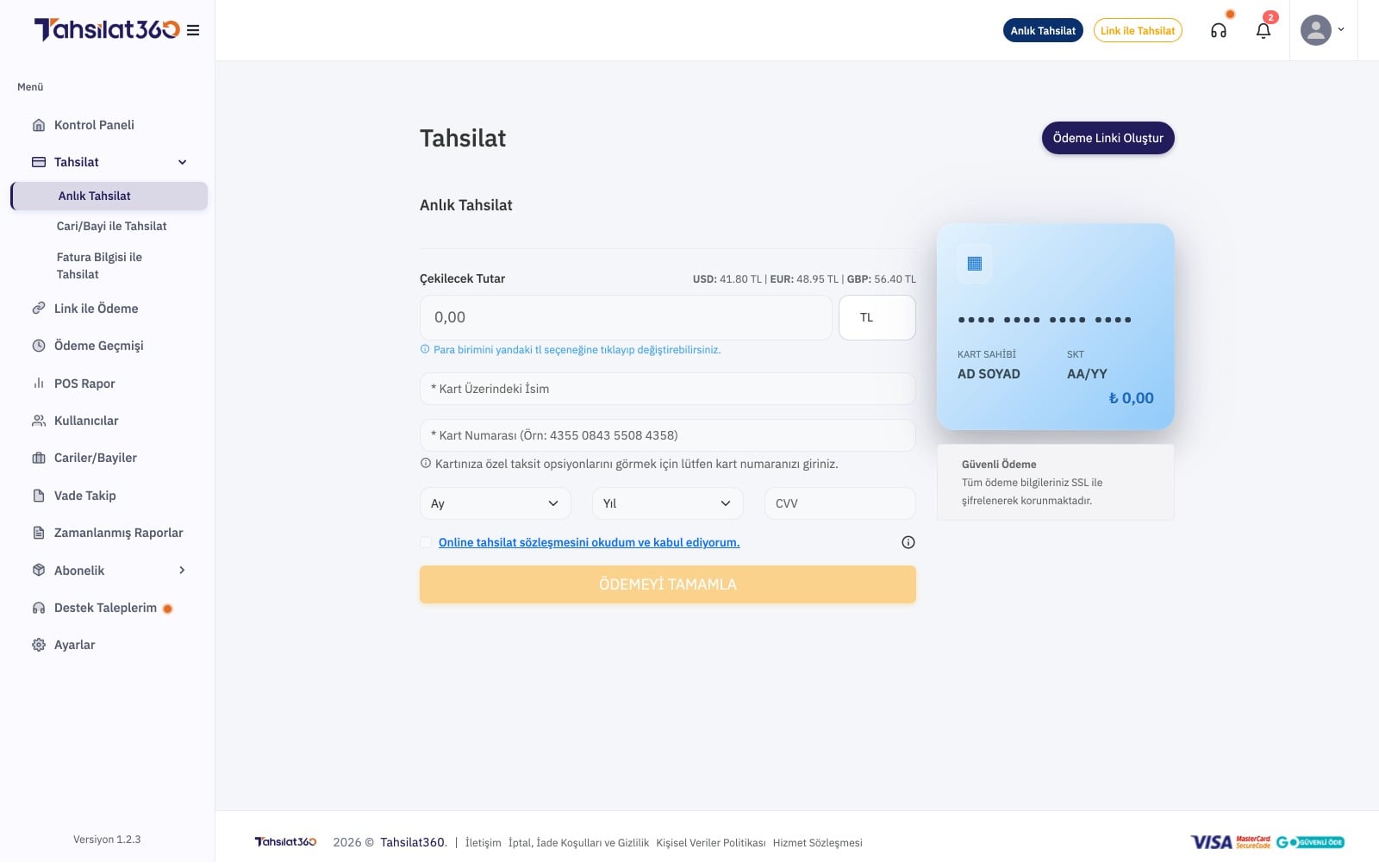
Task: Click the Kart Üzerindeki İsim field
Action: [667, 389]
